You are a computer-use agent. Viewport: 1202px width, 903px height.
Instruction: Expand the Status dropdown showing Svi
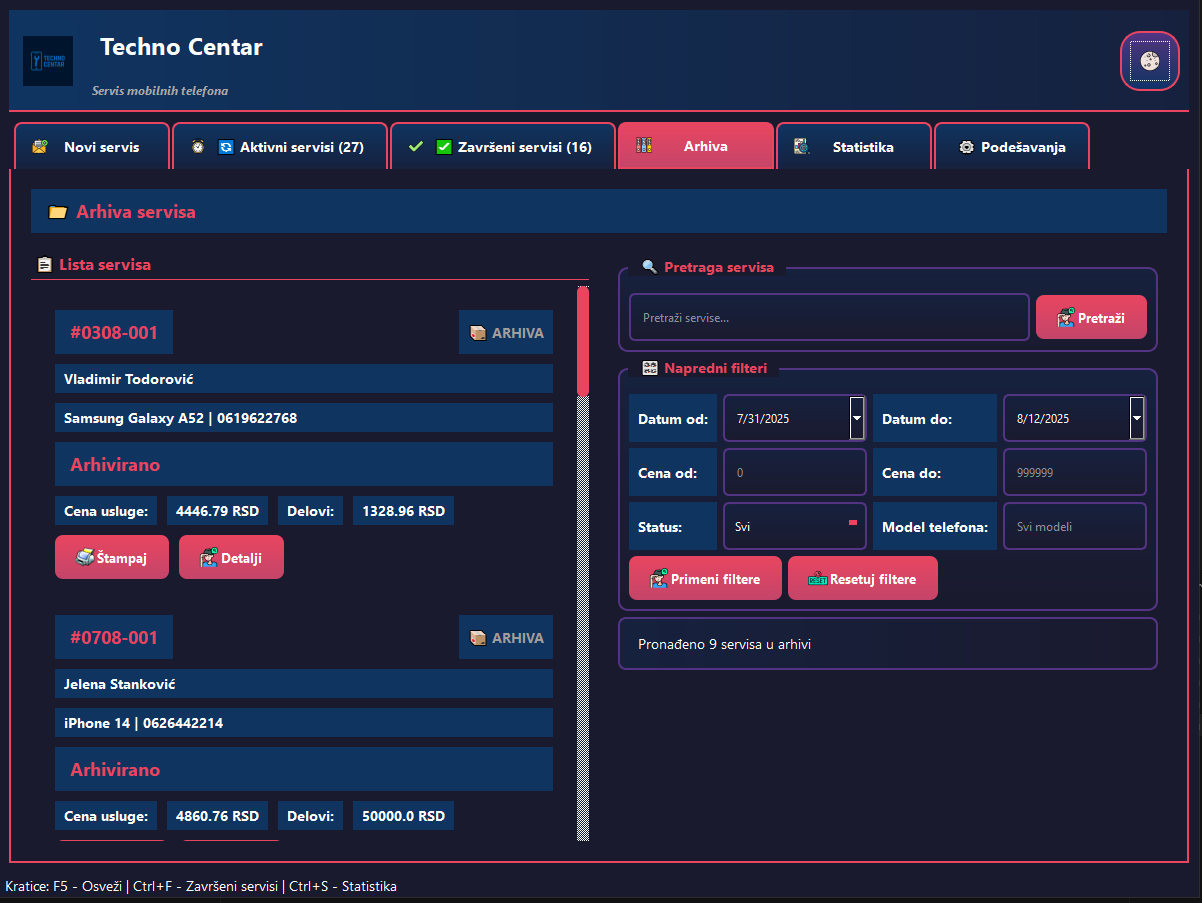point(853,523)
